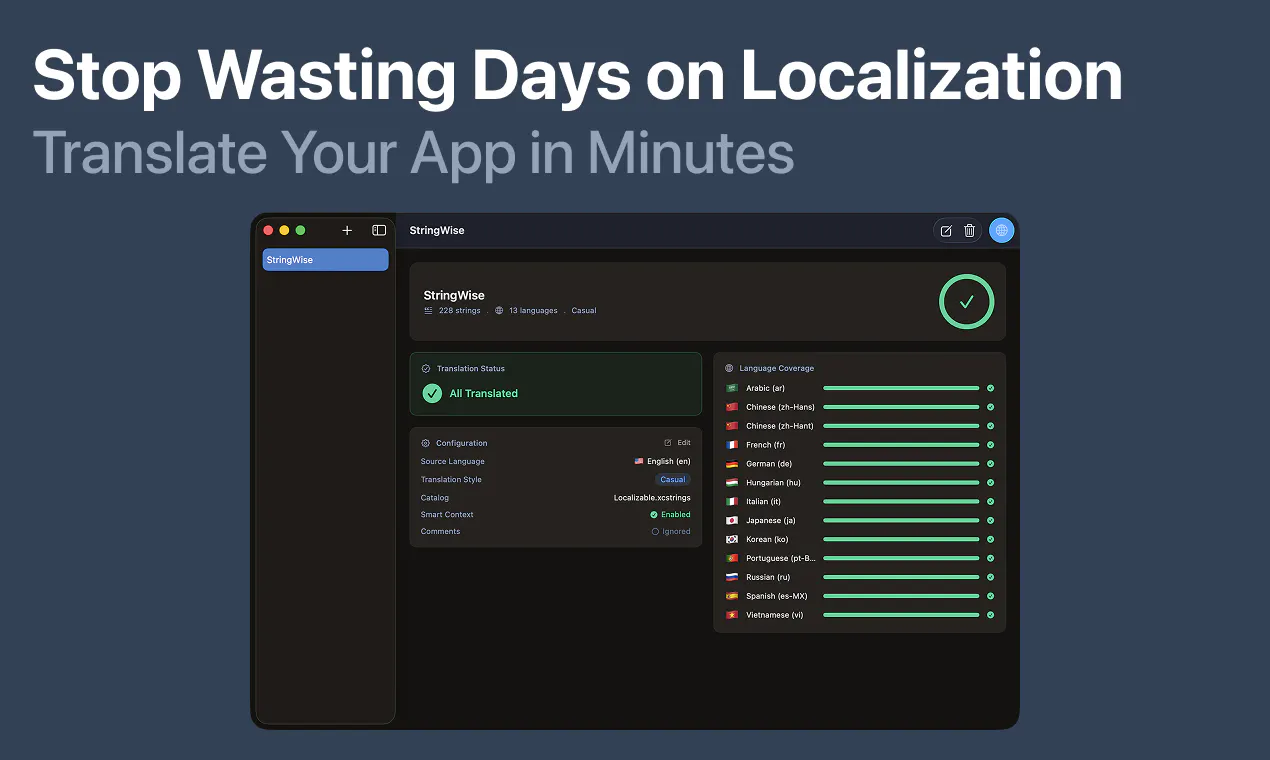Click Edit in the Configuration panel

point(677,442)
